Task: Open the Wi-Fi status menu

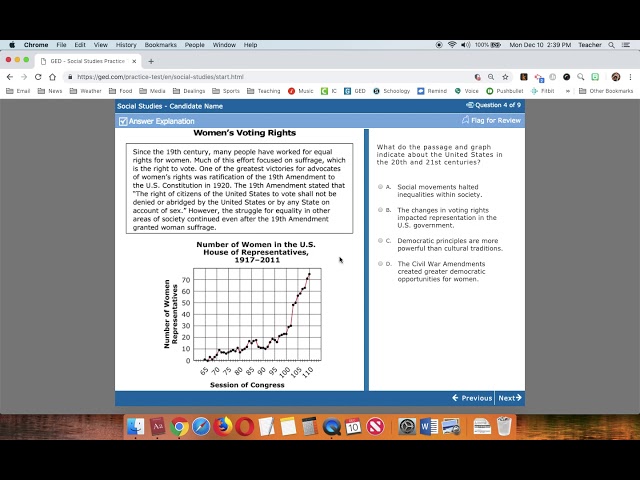Action: (x=452, y=45)
